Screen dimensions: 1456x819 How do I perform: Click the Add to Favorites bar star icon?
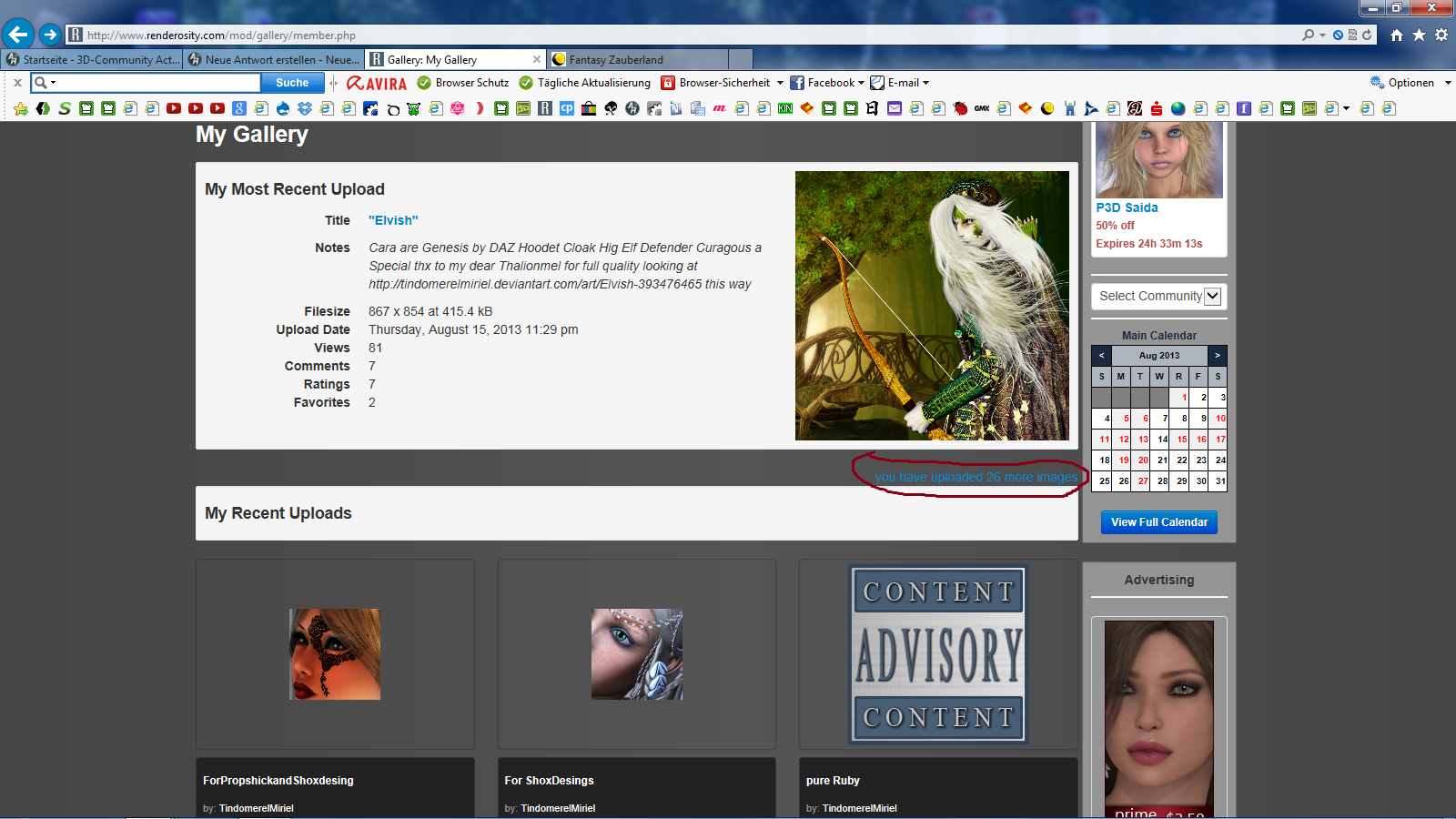click(21, 108)
